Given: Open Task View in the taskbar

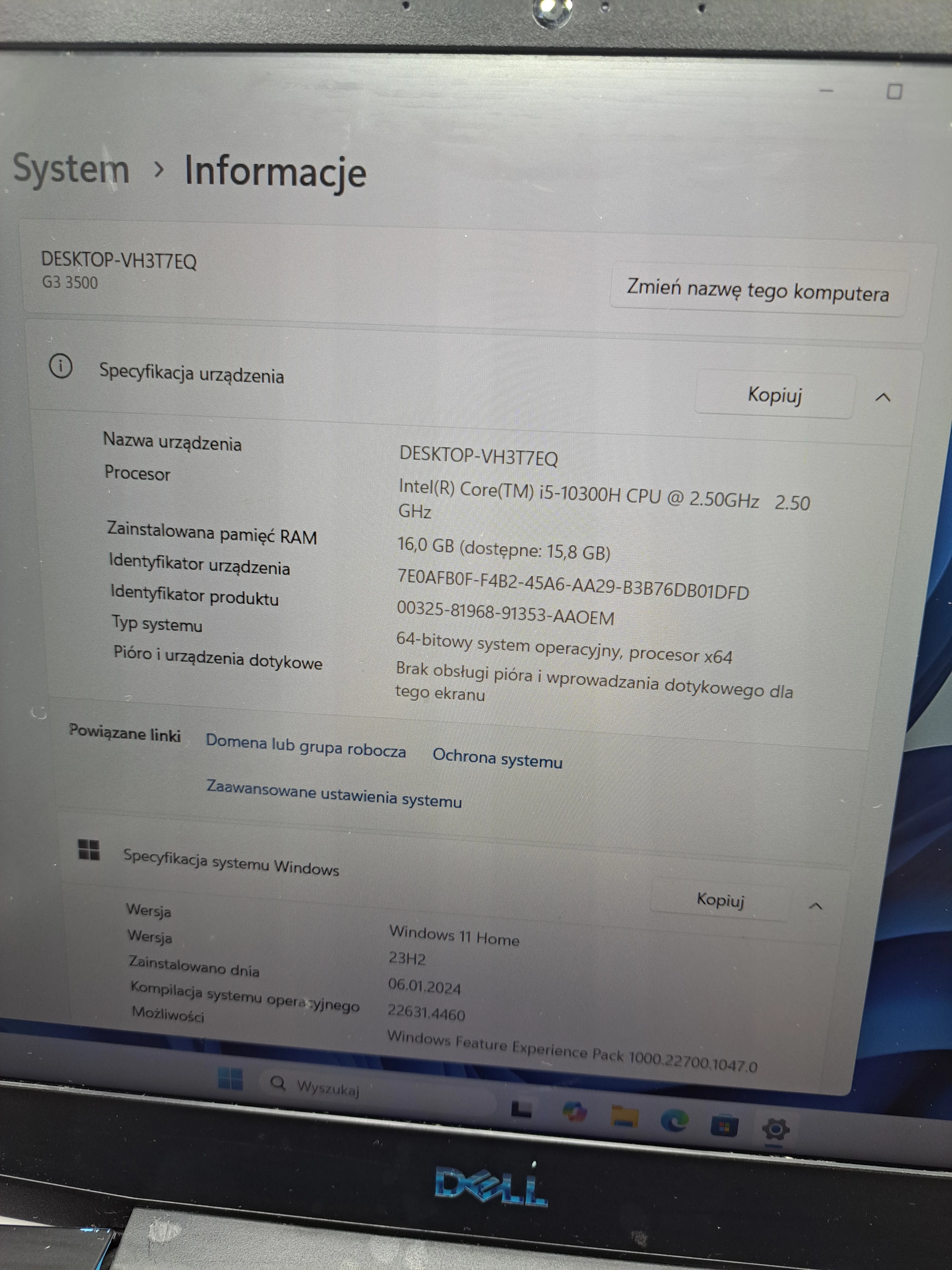Looking at the screenshot, I should click(521, 1109).
